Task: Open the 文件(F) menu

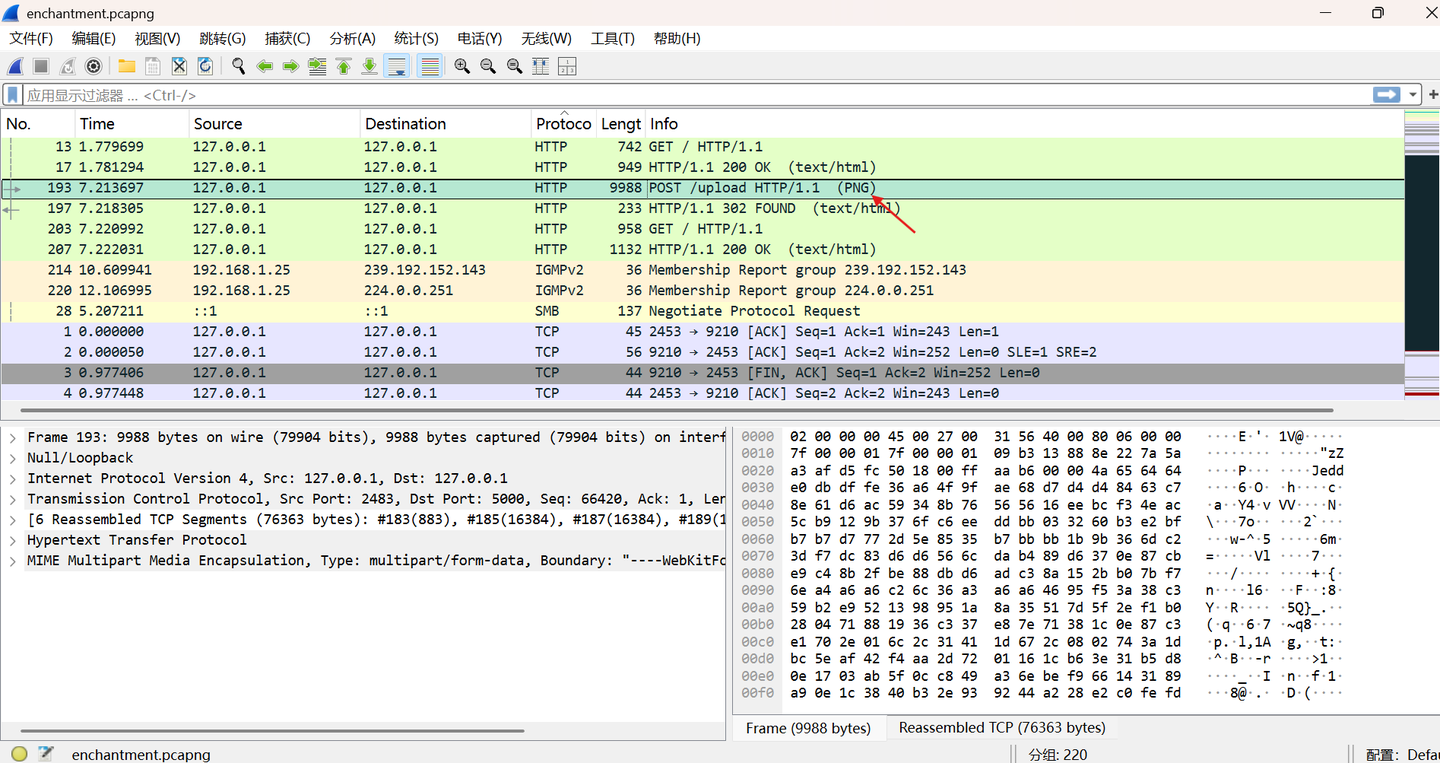Action: point(31,38)
